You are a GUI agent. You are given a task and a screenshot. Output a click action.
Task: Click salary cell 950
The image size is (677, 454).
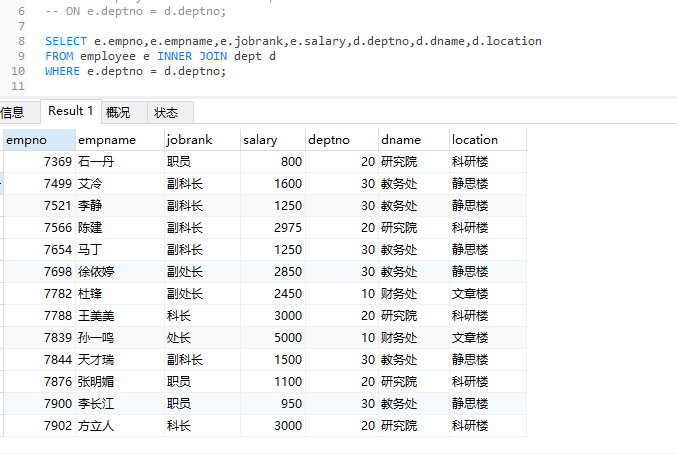(x=273, y=404)
